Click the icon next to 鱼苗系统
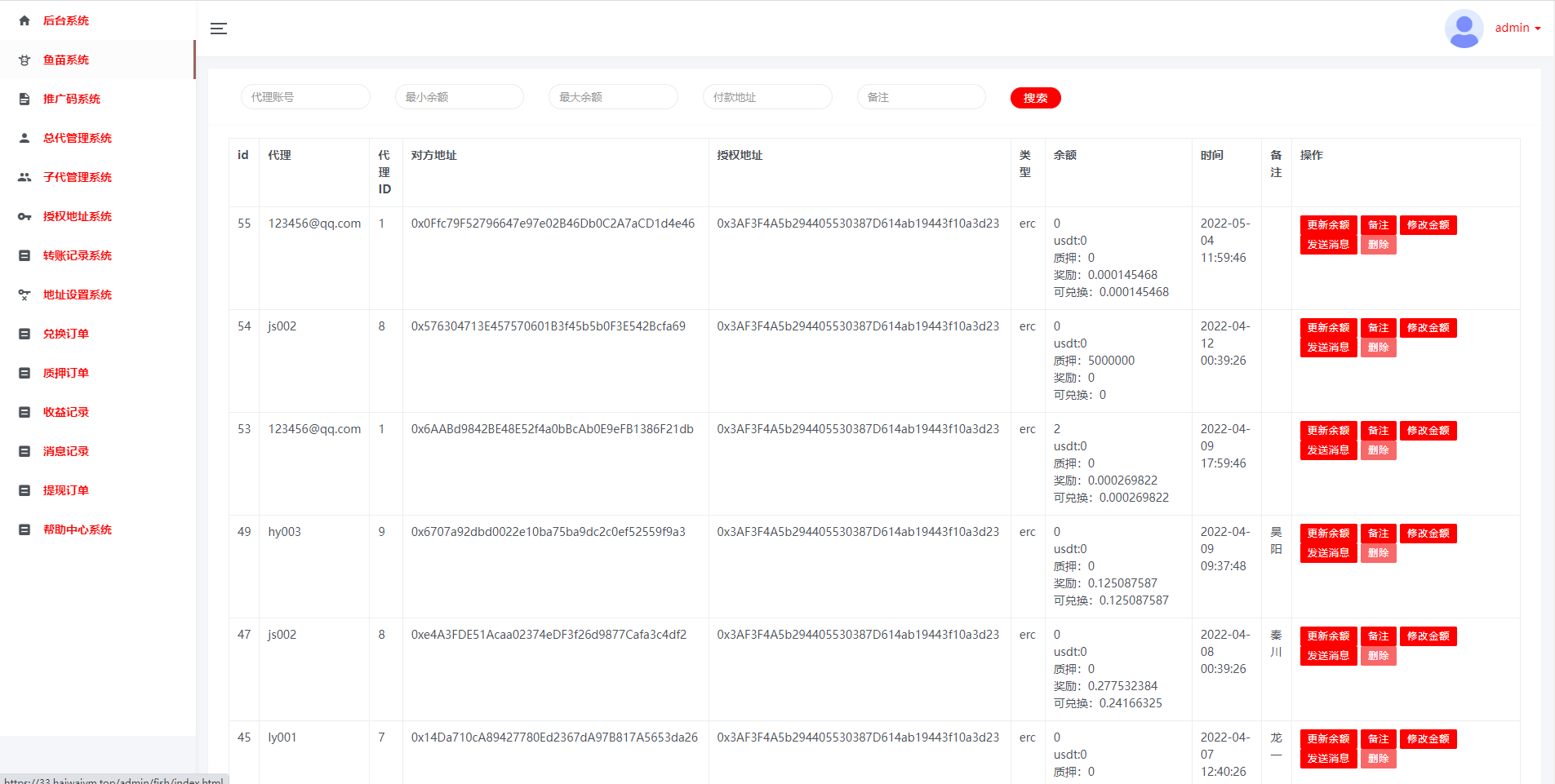1555x784 pixels. point(24,60)
